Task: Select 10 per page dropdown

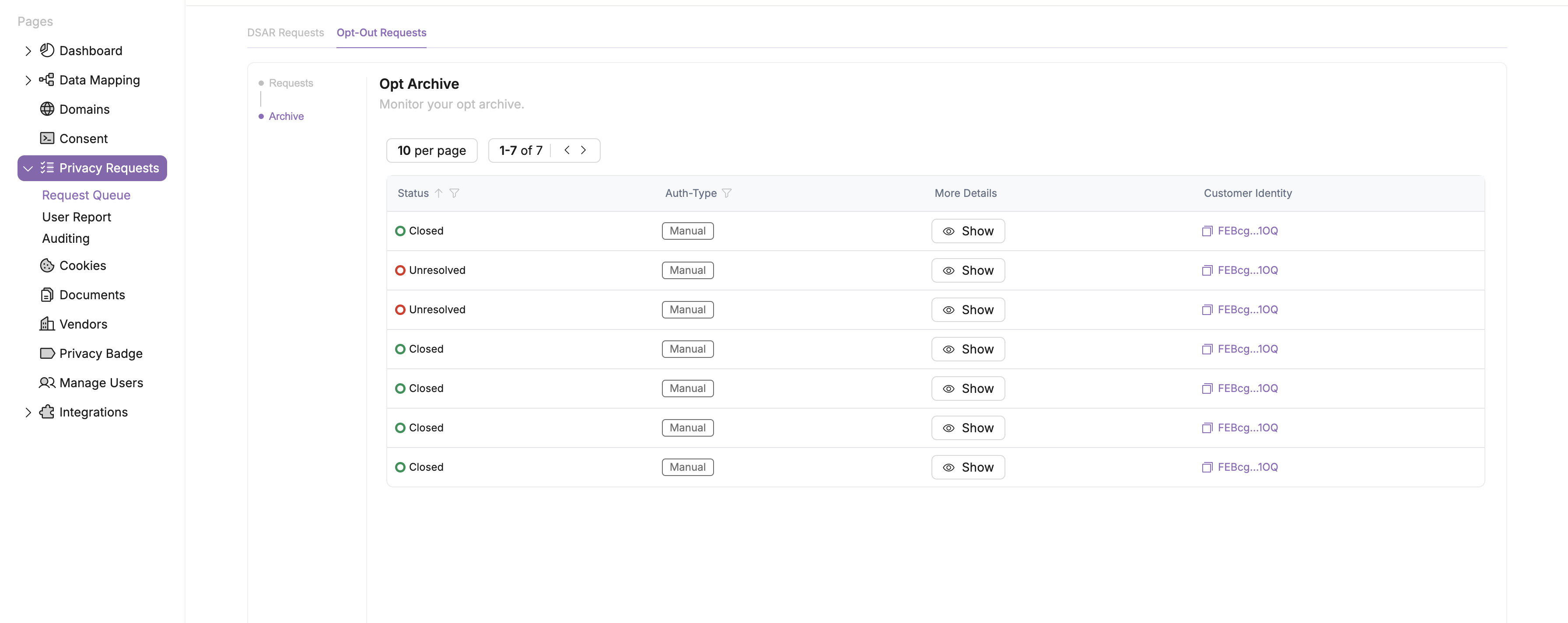Action: pos(431,150)
